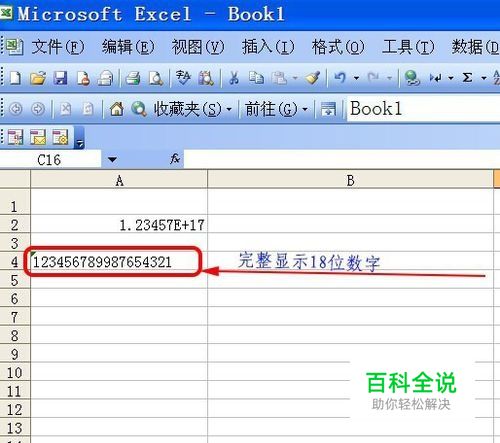
Task: Click the New workbook icon
Action: [x=15, y=78]
